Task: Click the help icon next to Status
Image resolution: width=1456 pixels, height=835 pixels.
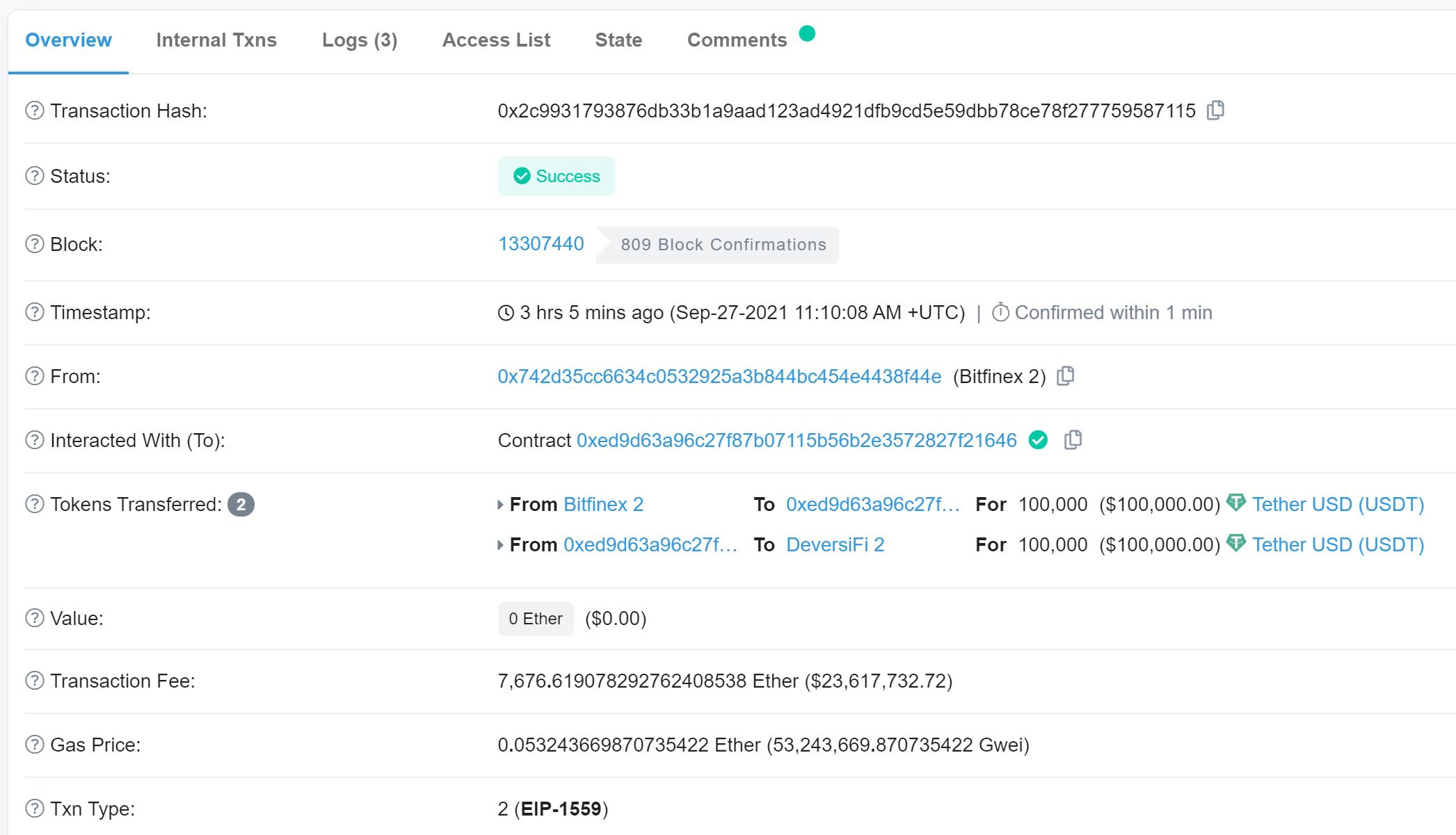Action: 35,176
